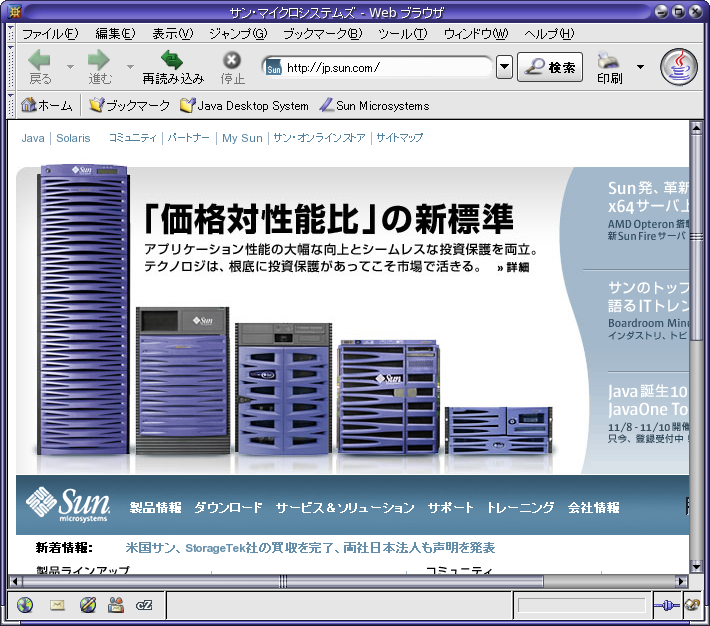
Task: Click the Forward (進む) arrow icon
Action: 99,60
